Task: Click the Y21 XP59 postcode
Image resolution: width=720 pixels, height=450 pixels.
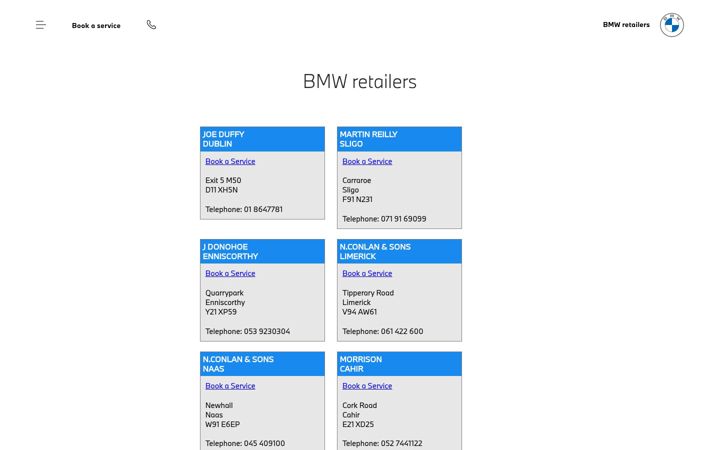Action: 221,312
